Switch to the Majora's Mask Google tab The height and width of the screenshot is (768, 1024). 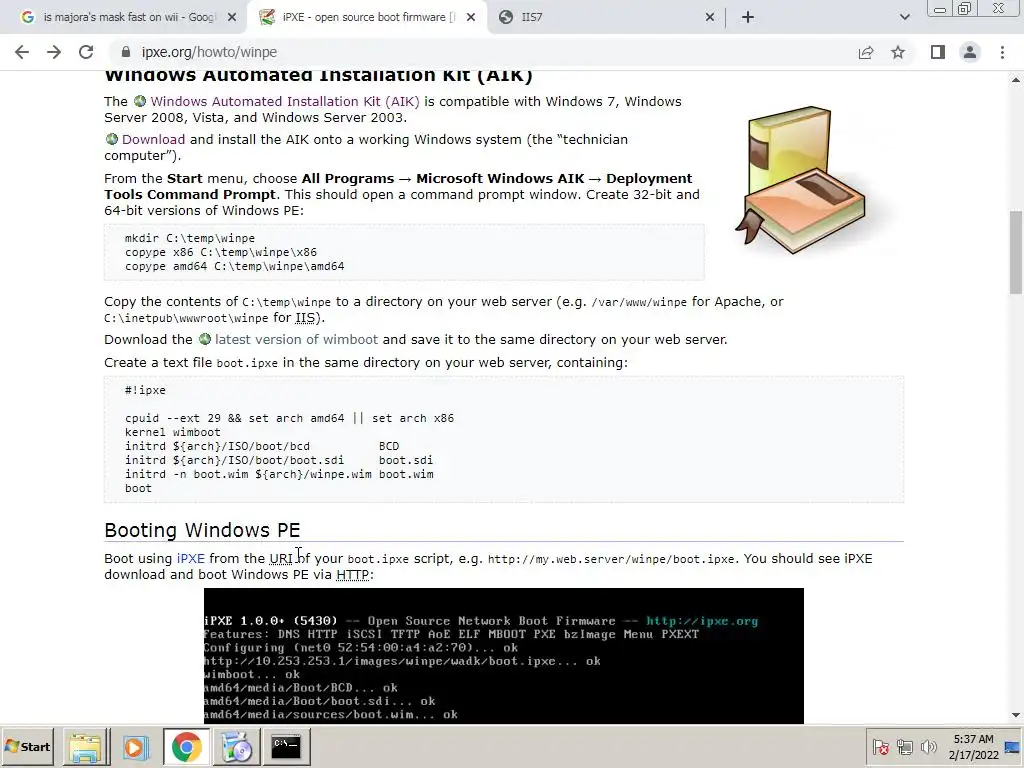tap(128, 18)
